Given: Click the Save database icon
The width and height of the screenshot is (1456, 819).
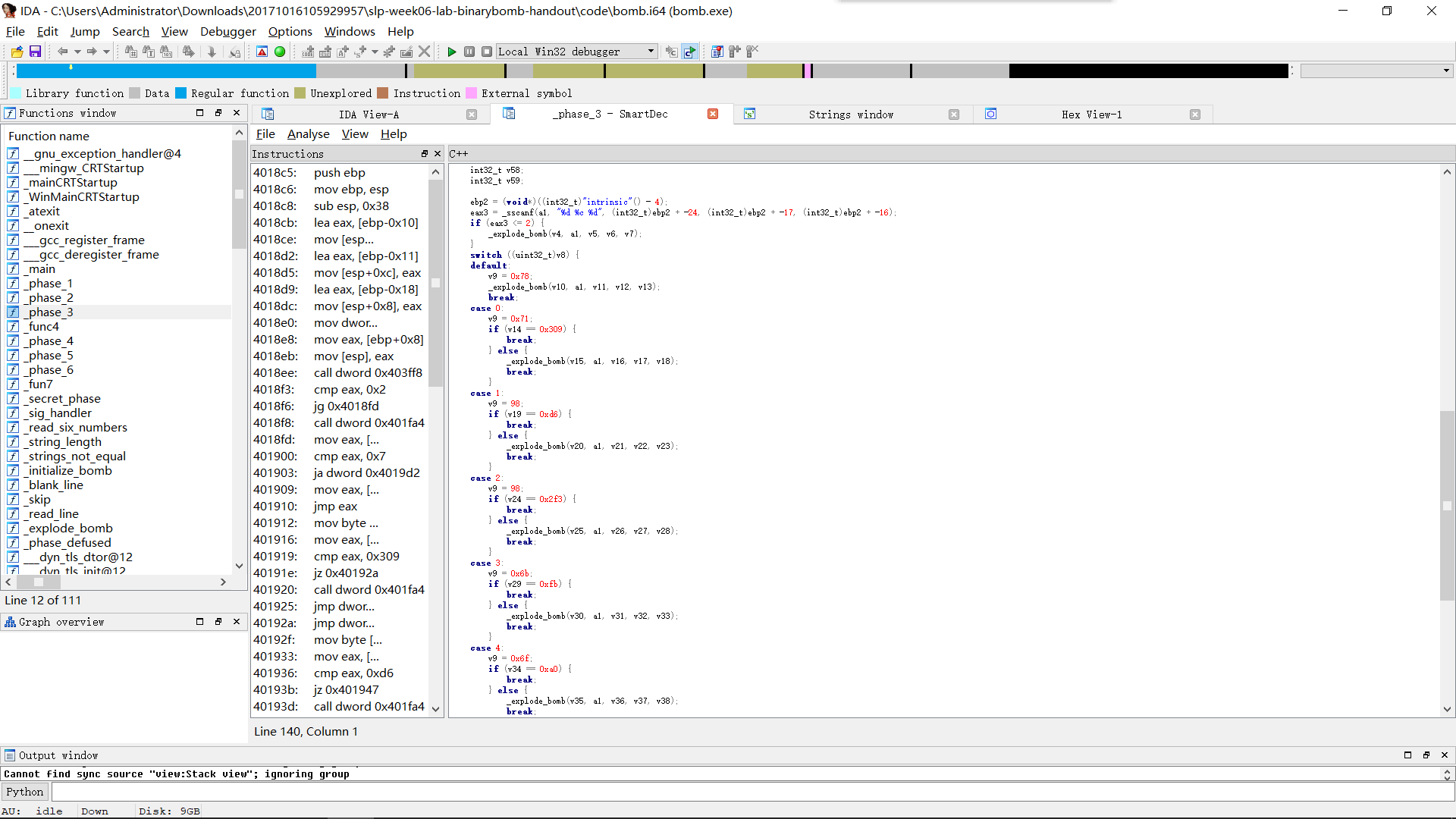Looking at the screenshot, I should (35, 52).
